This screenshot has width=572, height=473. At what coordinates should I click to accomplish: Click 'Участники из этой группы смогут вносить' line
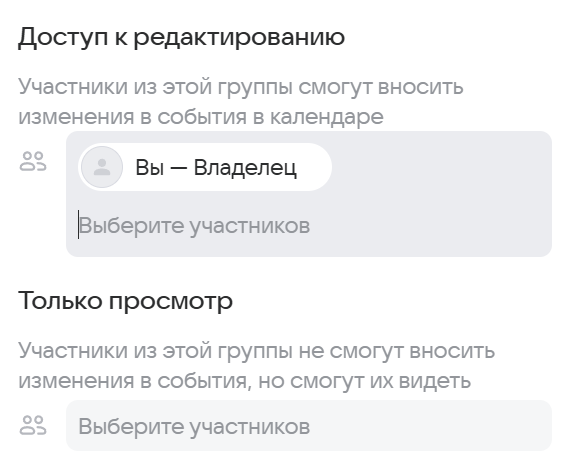[241, 87]
